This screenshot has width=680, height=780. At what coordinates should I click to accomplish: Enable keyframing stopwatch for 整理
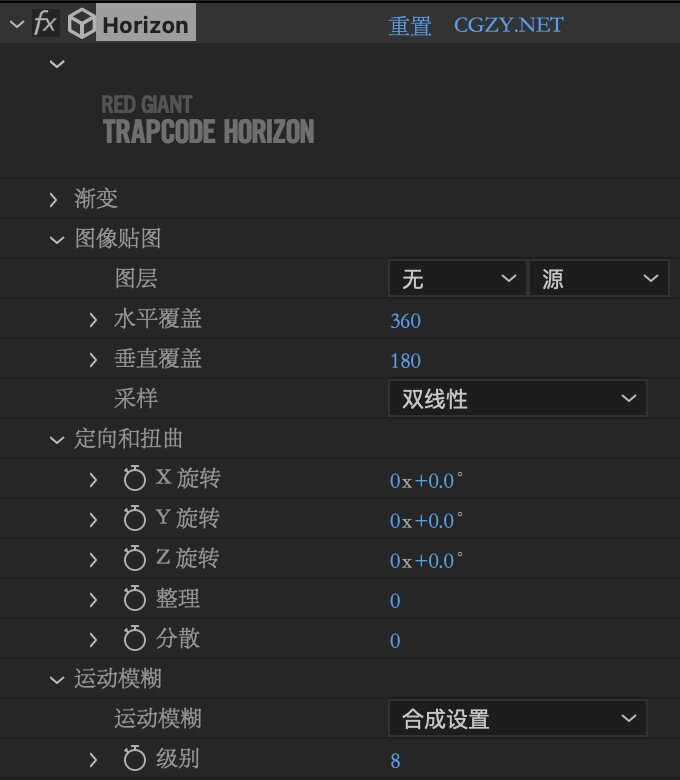tap(135, 600)
